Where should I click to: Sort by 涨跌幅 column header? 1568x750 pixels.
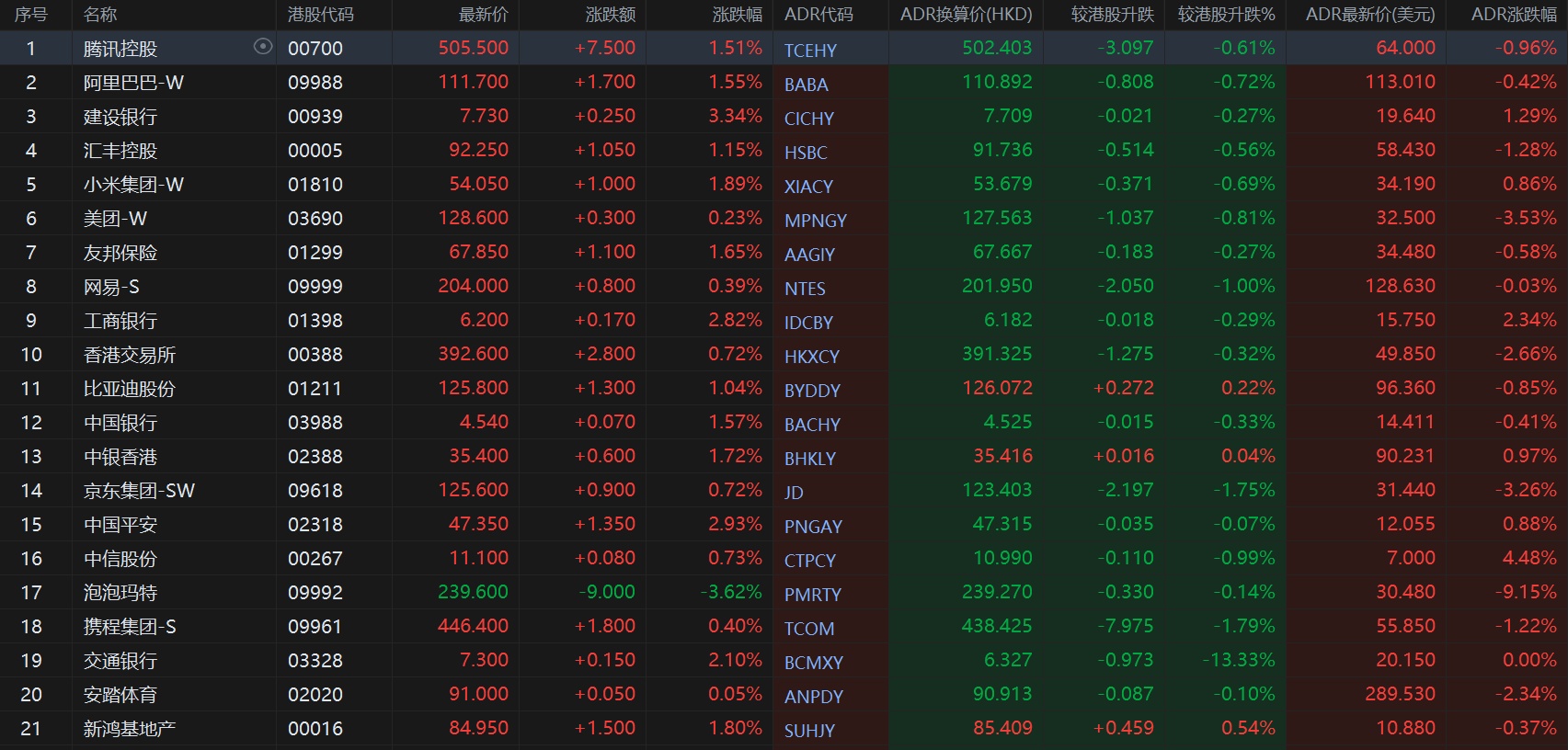coord(737,15)
